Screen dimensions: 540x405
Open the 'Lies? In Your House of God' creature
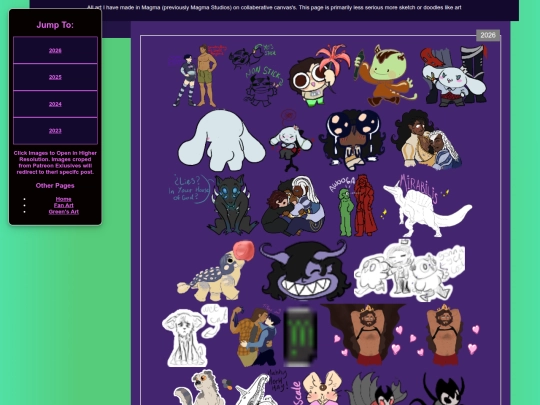pyautogui.click(x=214, y=205)
